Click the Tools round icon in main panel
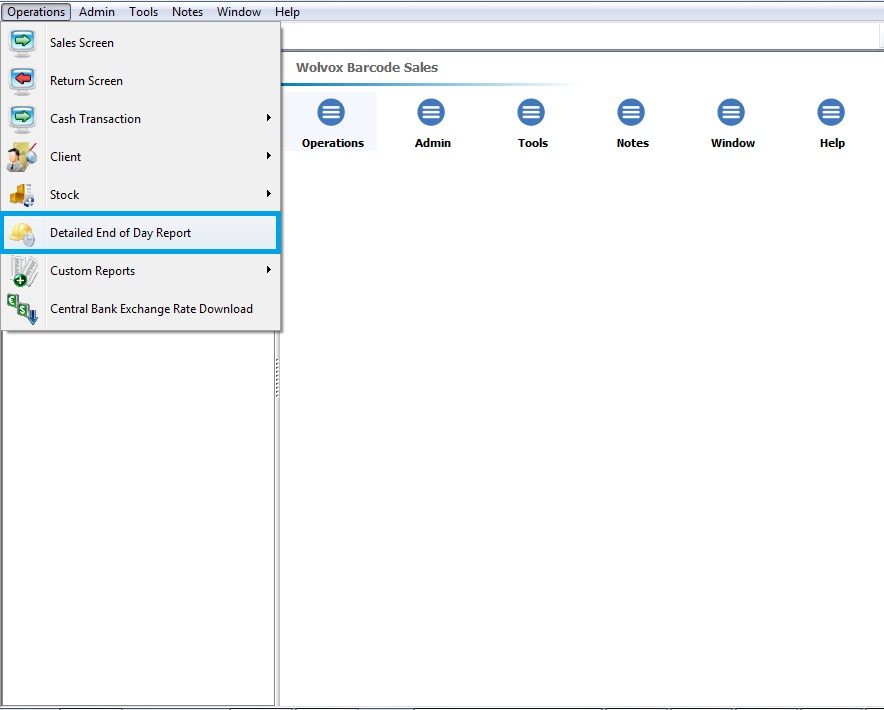The width and height of the screenshot is (884, 710). pos(531,112)
